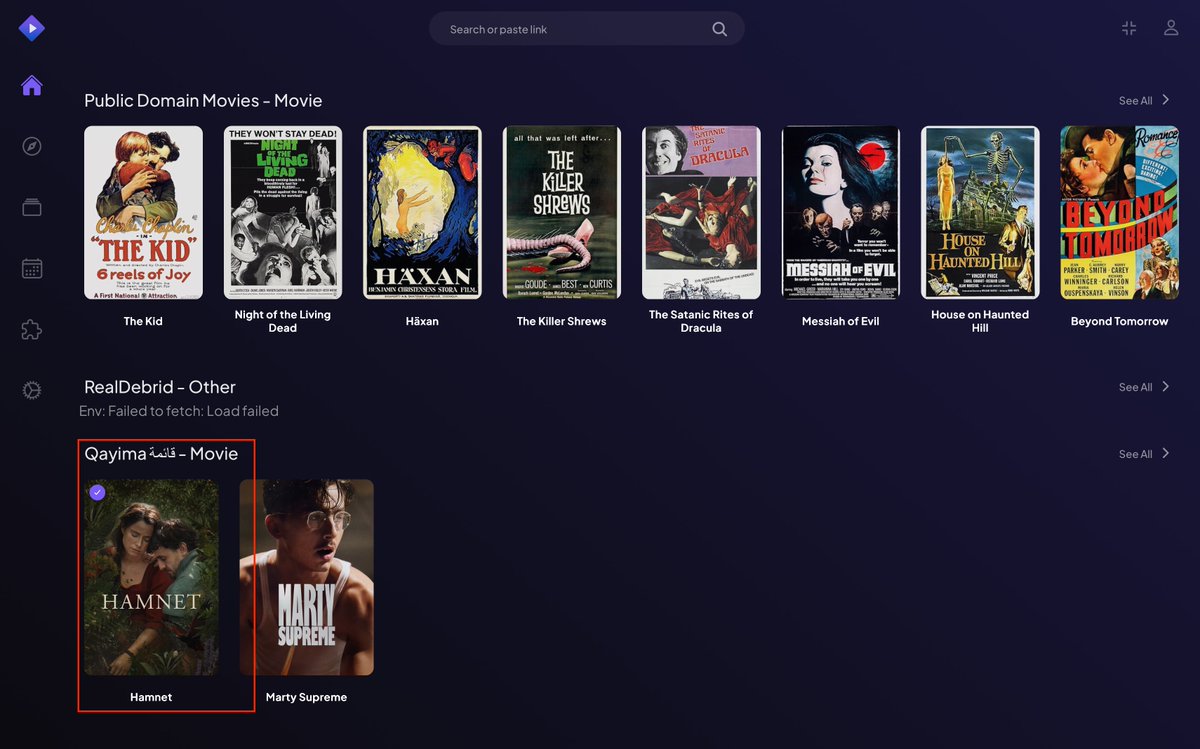See All for Public Domain Movies
Image resolution: width=1200 pixels, height=749 pixels.
(1135, 101)
